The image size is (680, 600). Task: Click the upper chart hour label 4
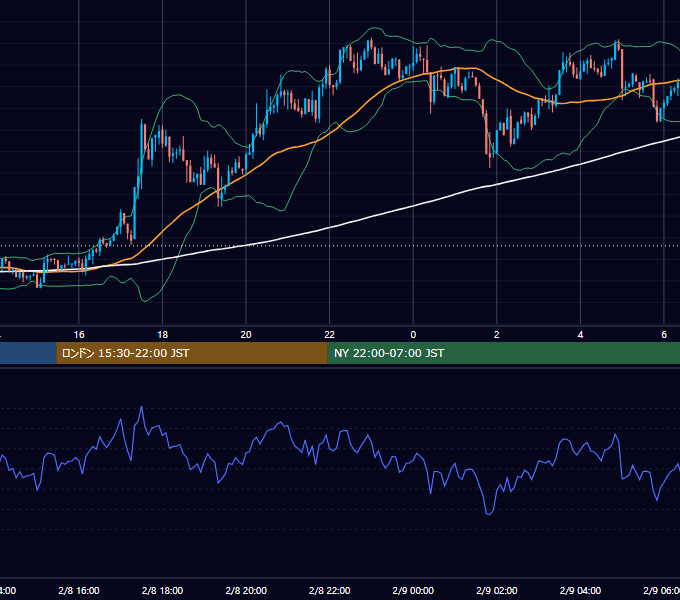click(x=580, y=335)
